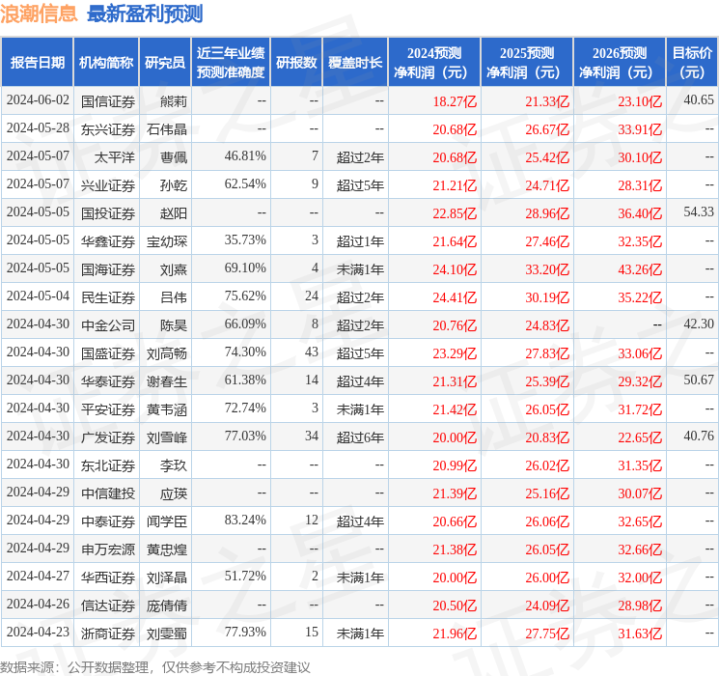
Task: Click the 2024预测净利润 column header
Action: pyautogui.click(x=434, y=62)
